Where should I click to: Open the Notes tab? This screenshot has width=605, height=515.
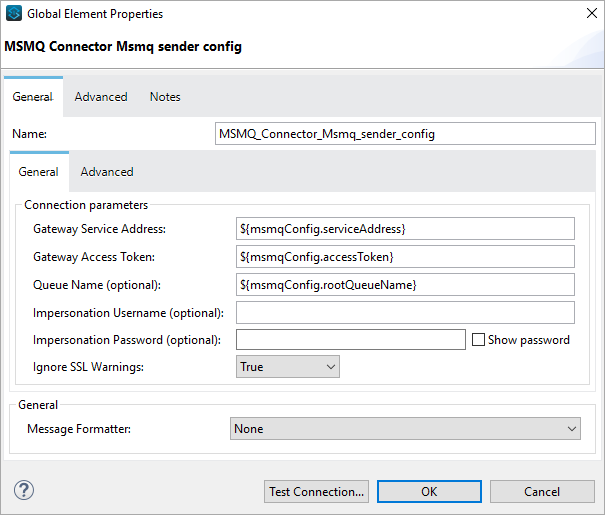pyautogui.click(x=165, y=97)
